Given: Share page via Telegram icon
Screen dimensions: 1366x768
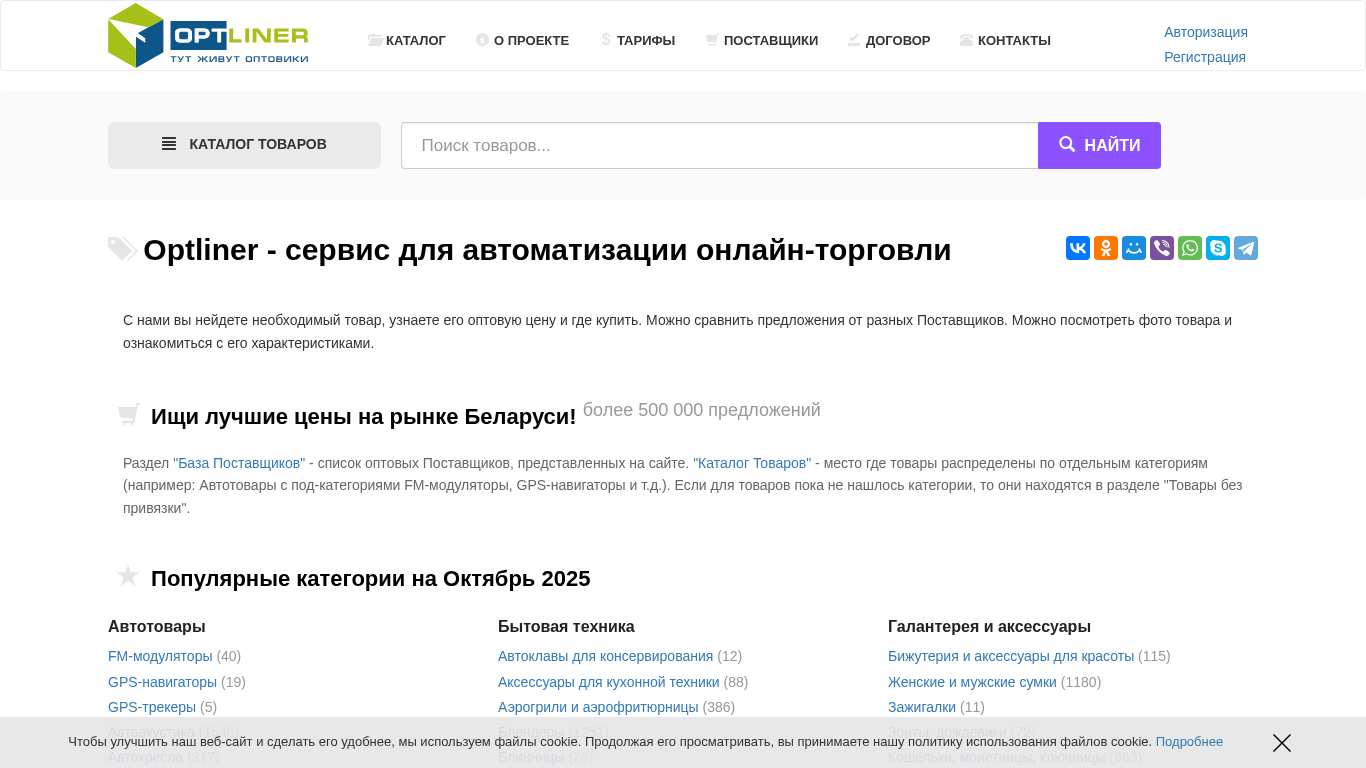Looking at the screenshot, I should (x=1246, y=248).
